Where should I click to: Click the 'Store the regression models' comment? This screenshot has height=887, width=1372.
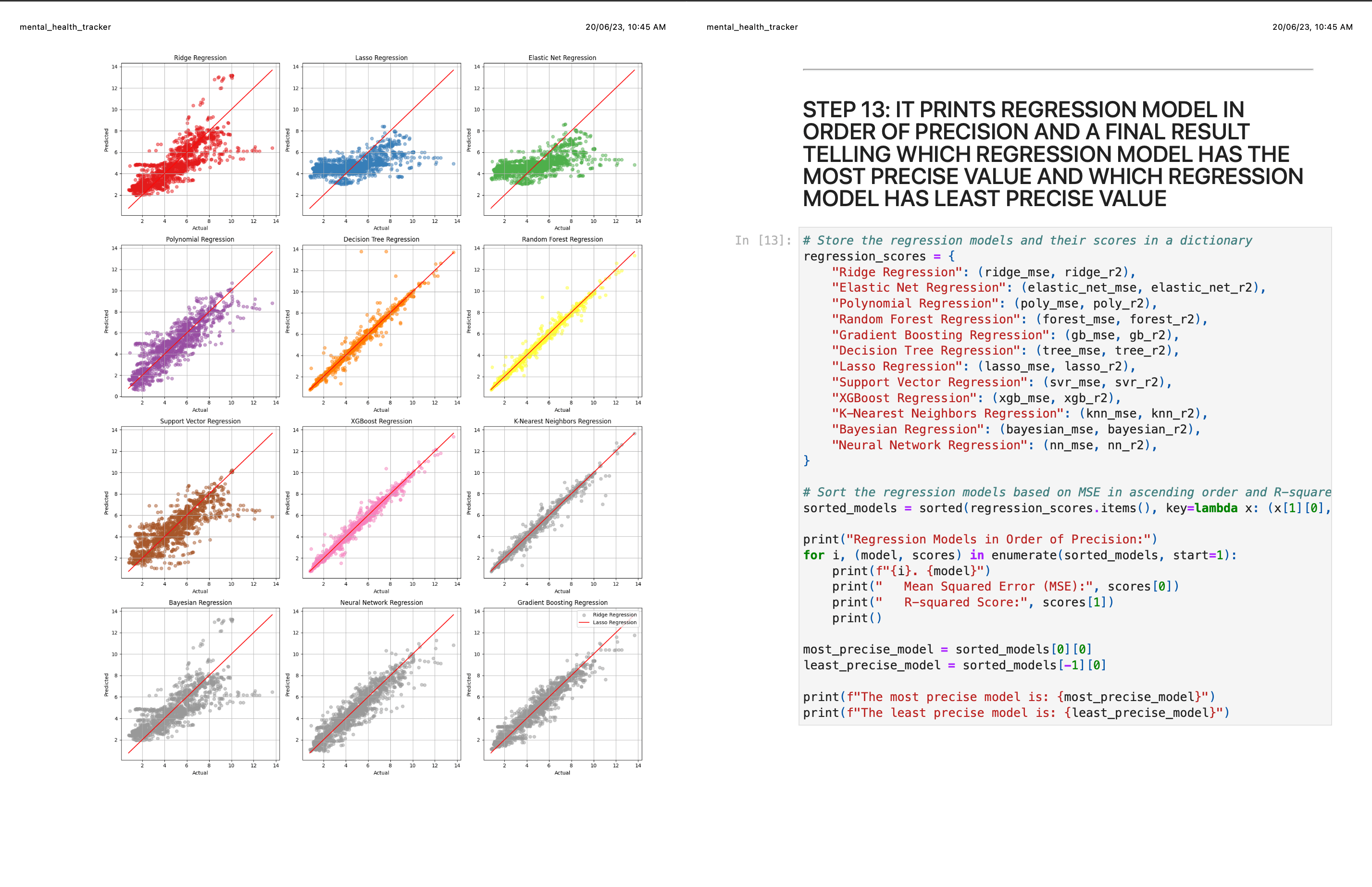1027,240
